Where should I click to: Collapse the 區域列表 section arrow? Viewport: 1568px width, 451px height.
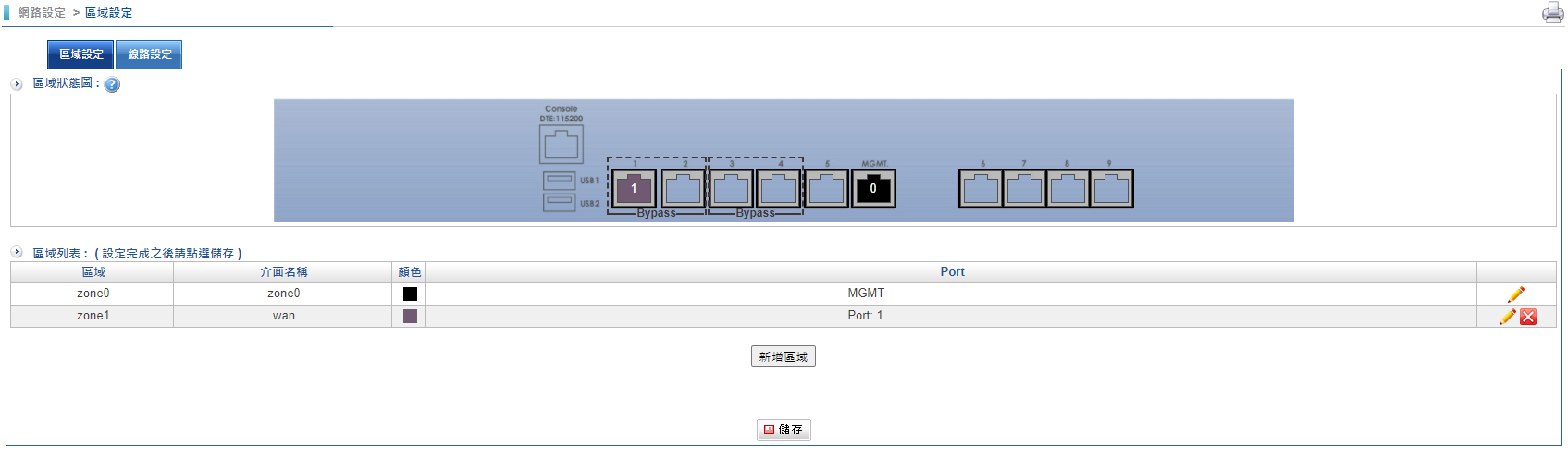(17, 252)
